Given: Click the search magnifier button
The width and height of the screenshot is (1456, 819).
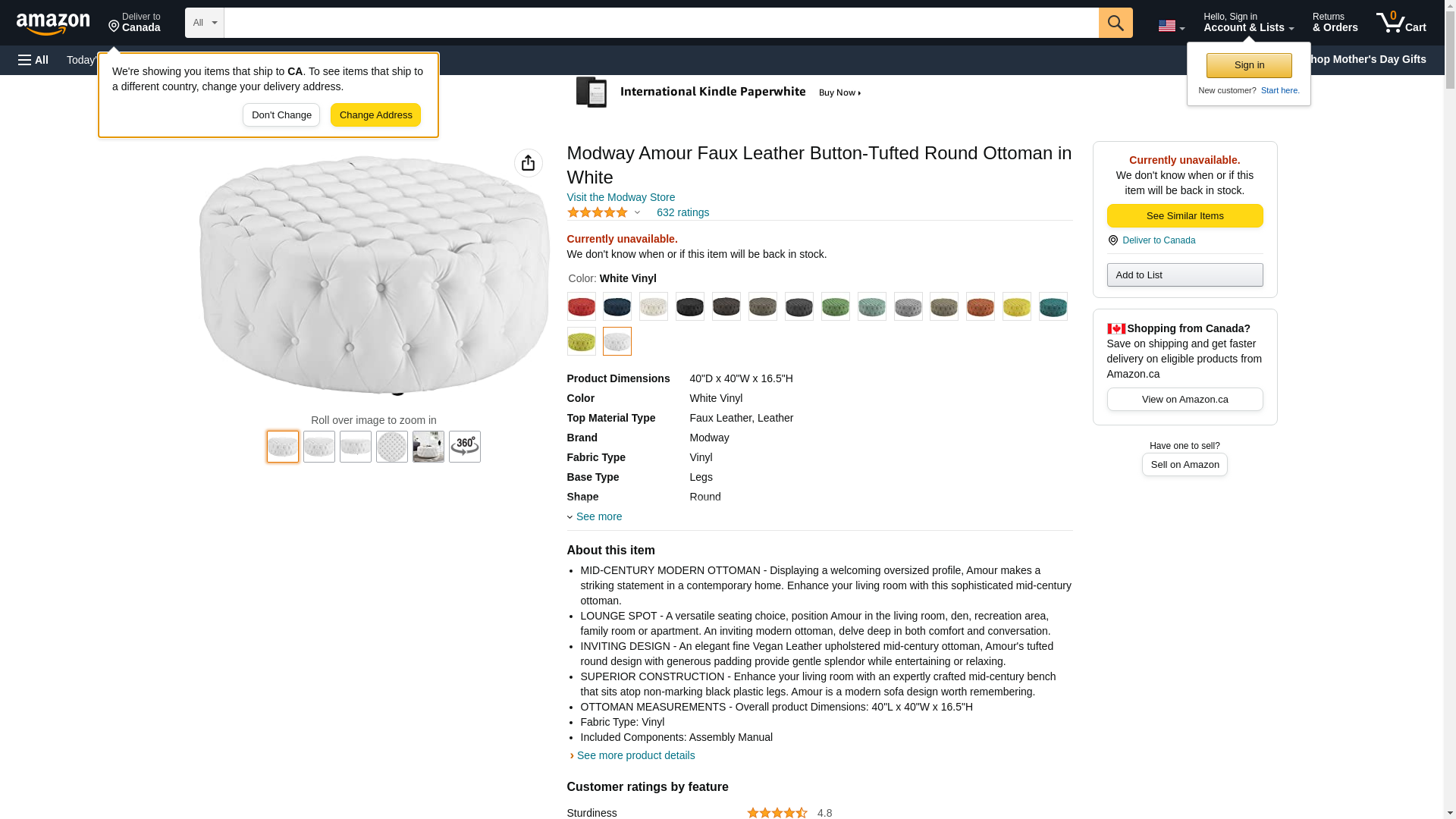Looking at the screenshot, I should tap(1116, 23).
